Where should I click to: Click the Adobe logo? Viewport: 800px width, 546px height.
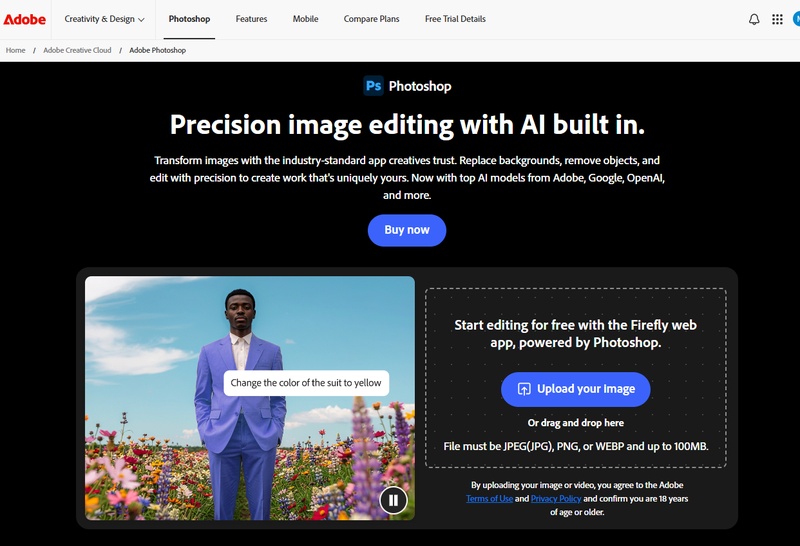click(24, 19)
